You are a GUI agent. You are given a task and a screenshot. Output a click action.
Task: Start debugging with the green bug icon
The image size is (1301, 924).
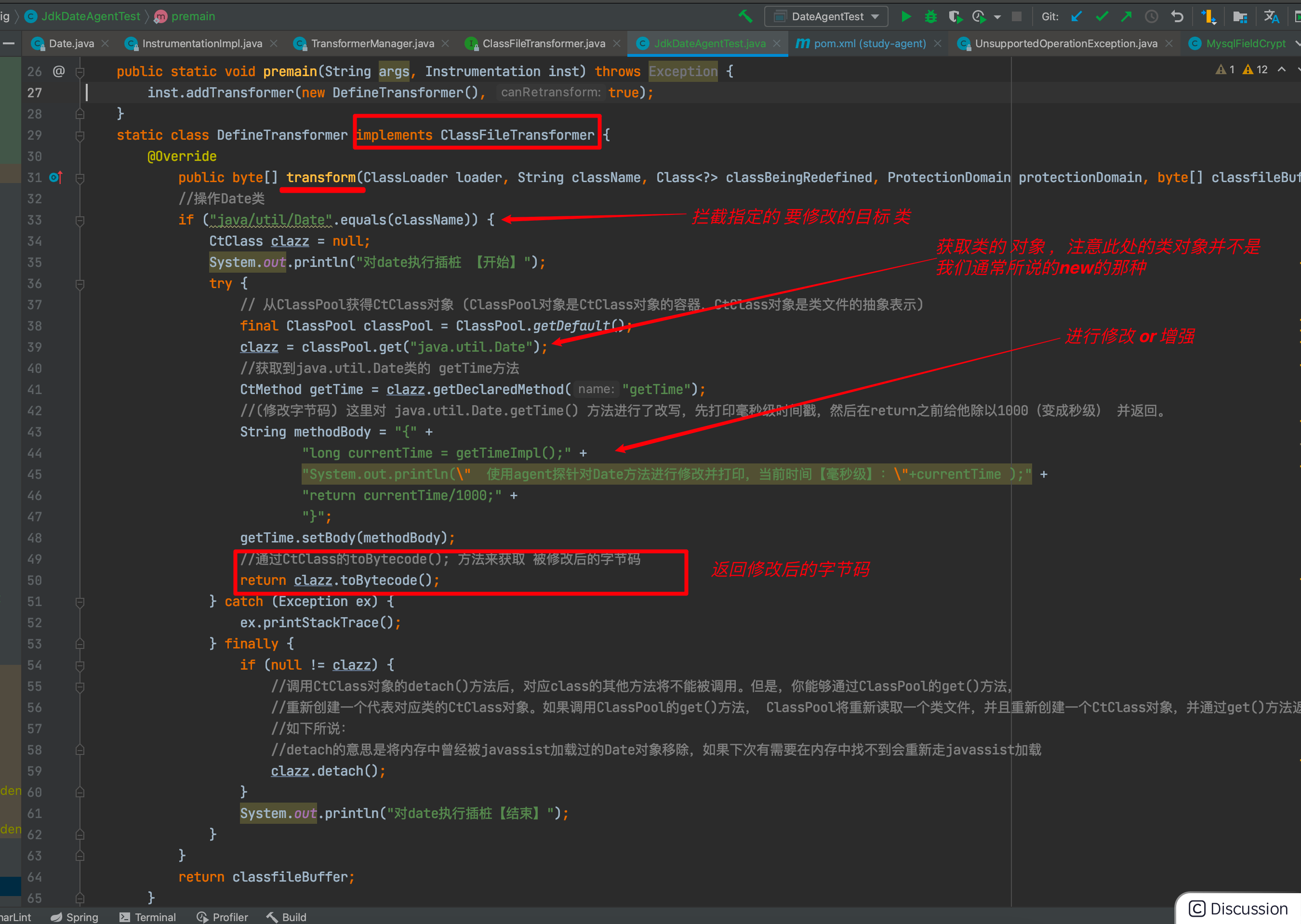point(930,16)
